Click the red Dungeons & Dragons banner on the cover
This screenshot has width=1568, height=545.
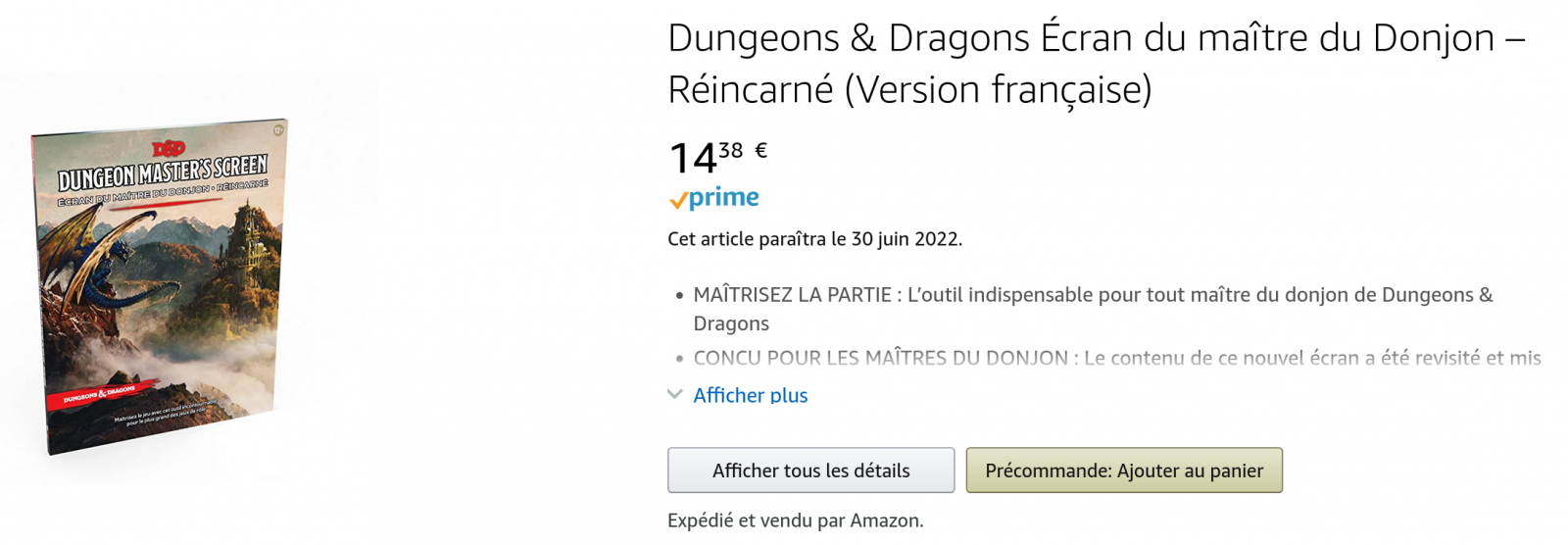coord(98,397)
